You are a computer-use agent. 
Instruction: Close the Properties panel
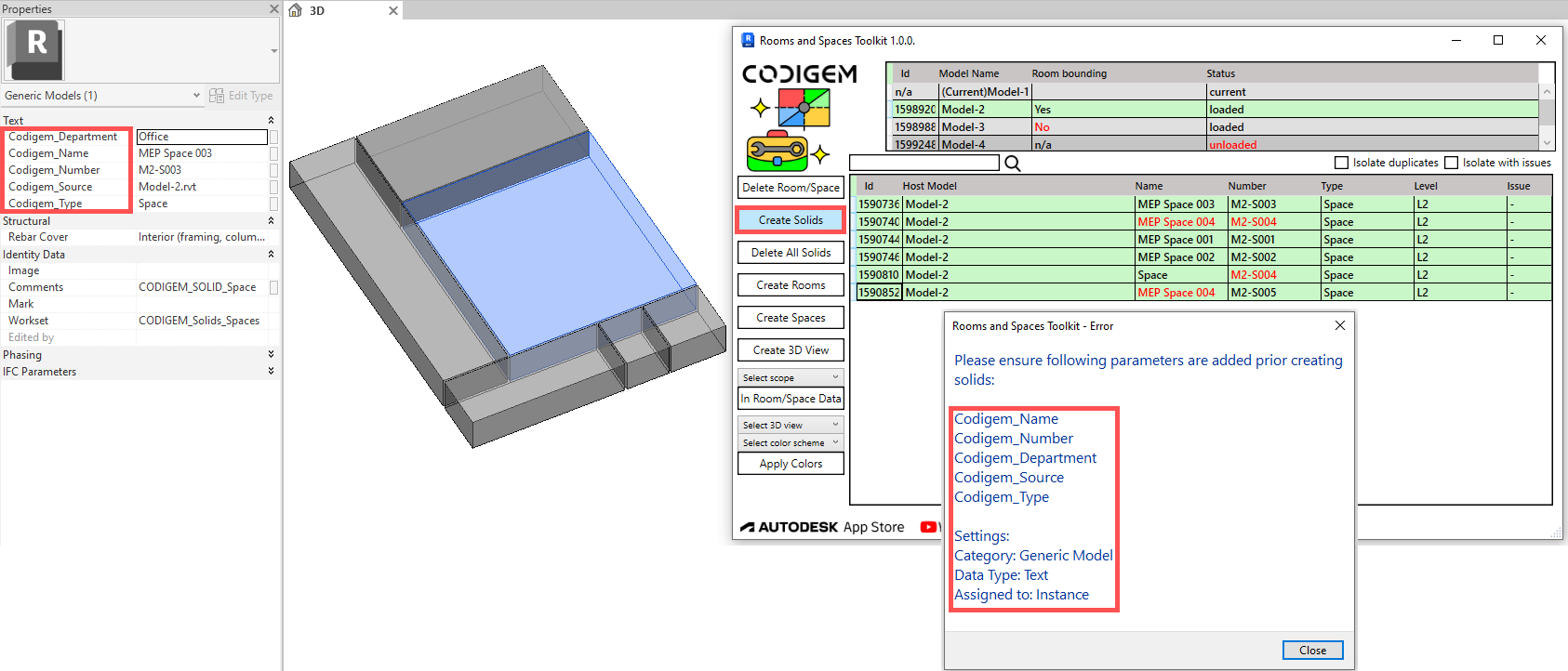(x=273, y=8)
